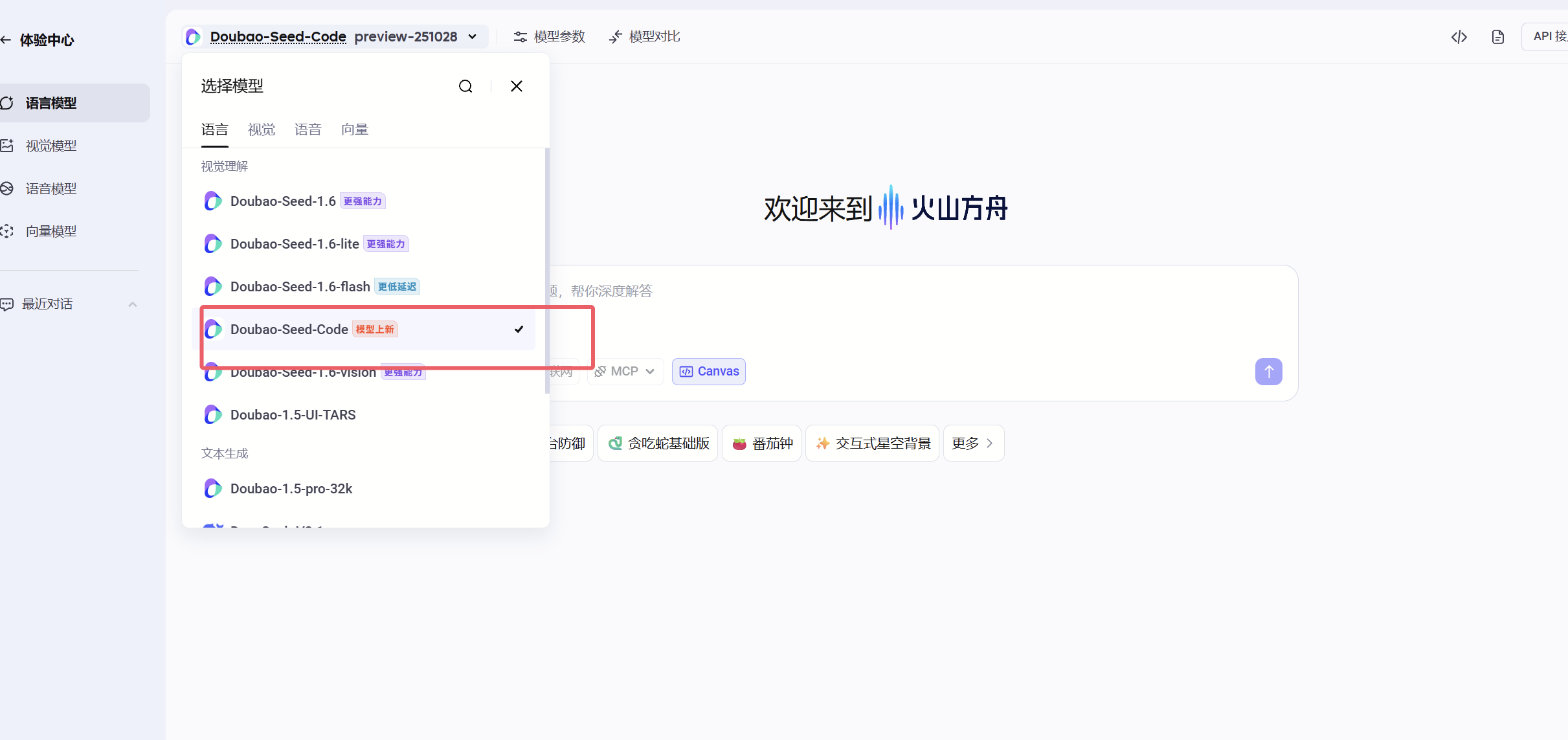Toggle the Canvas mode button

click(x=708, y=372)
